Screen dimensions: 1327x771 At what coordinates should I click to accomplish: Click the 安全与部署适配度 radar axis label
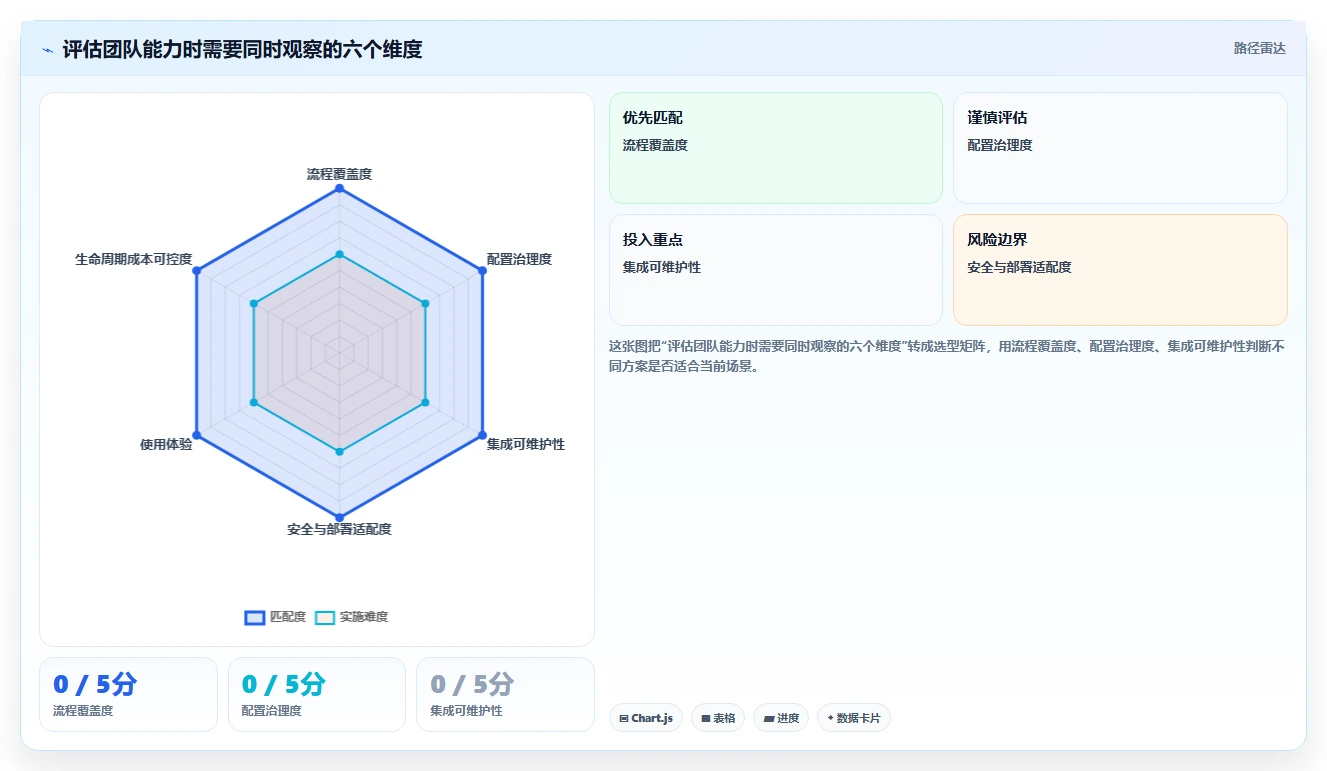pos(339,529)
